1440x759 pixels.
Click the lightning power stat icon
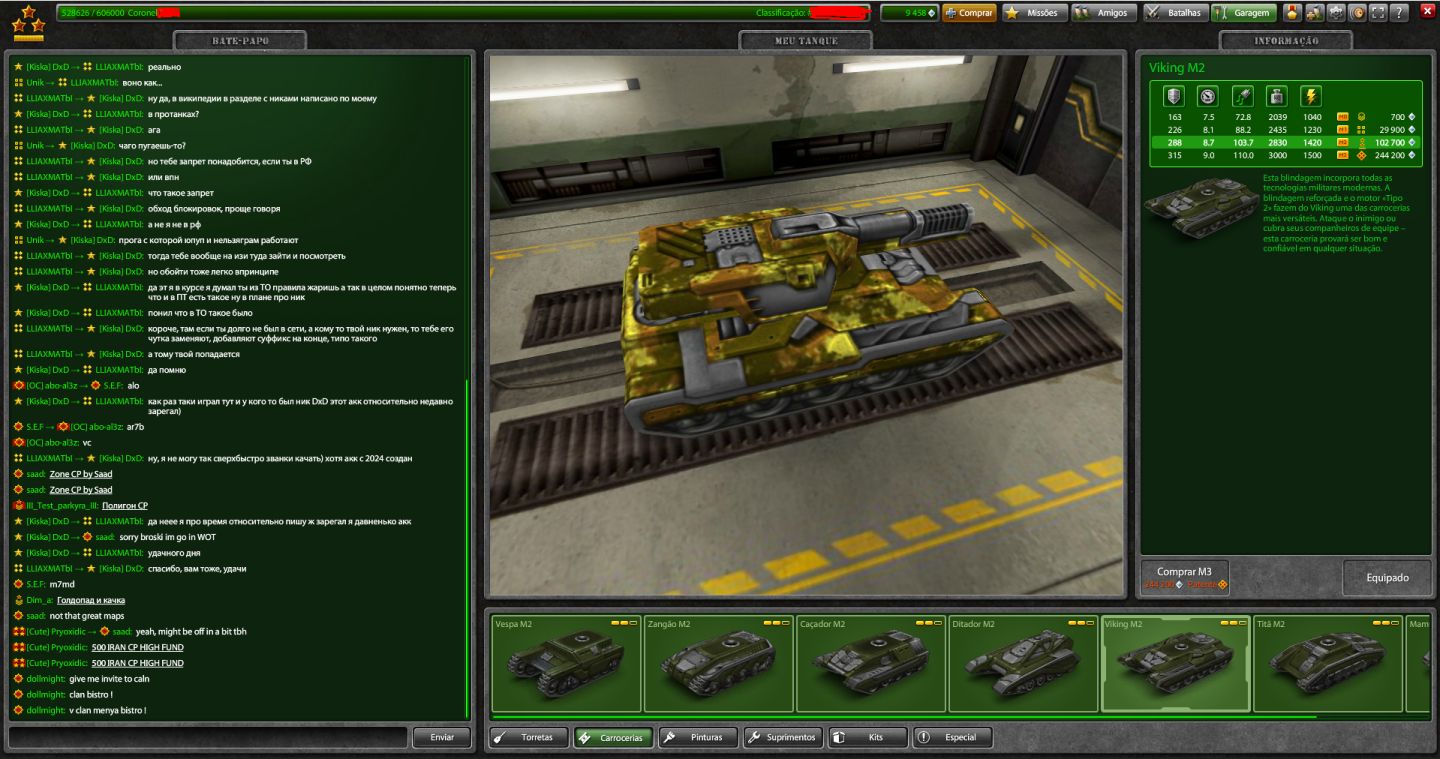click(x=1311, y=96)
